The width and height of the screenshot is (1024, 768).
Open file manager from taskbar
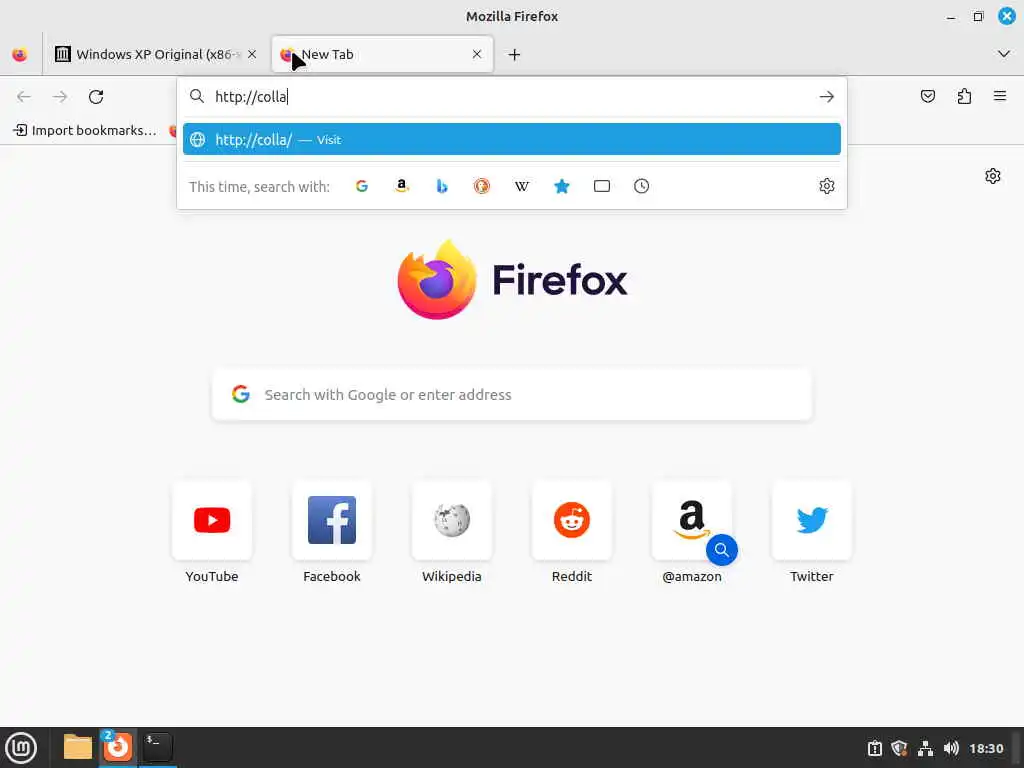78,747
